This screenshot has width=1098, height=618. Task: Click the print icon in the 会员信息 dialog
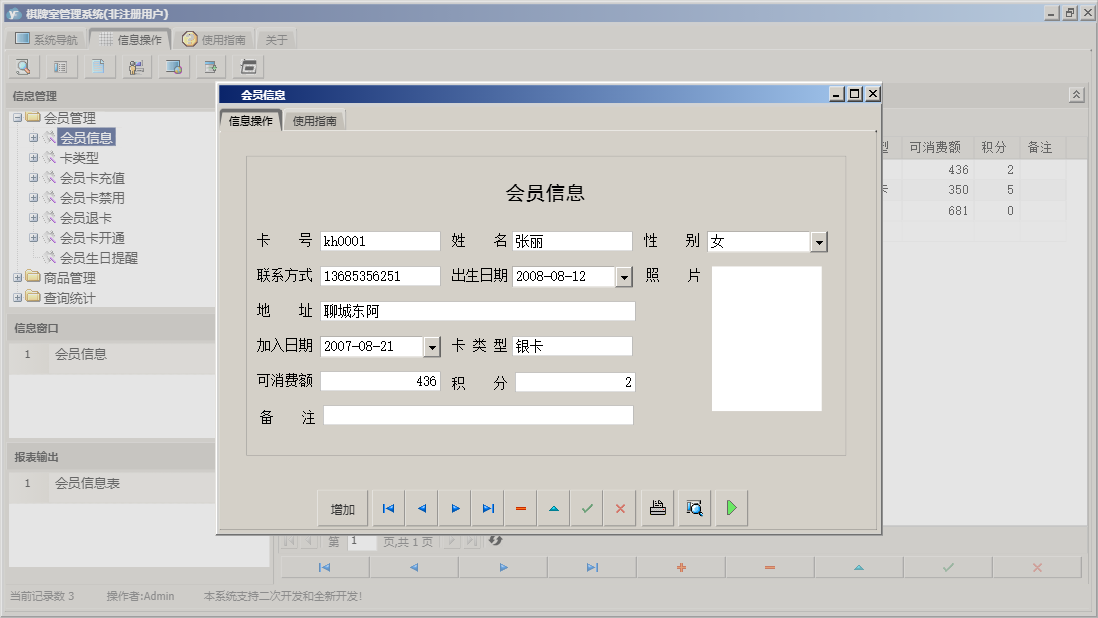657,508
